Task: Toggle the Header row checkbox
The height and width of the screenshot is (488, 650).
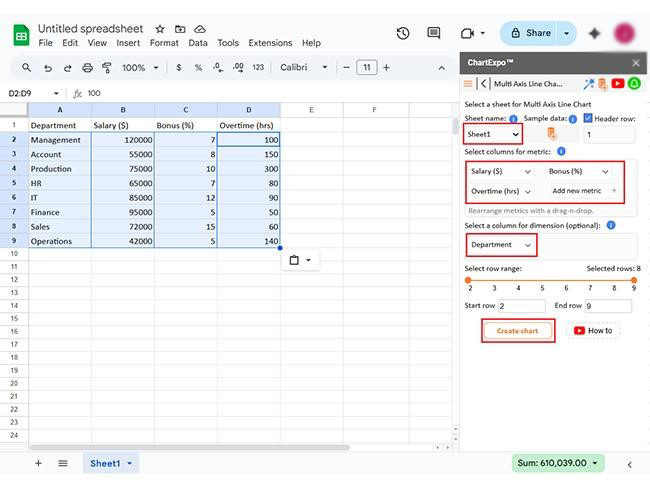Action: [x=587, y=118]
